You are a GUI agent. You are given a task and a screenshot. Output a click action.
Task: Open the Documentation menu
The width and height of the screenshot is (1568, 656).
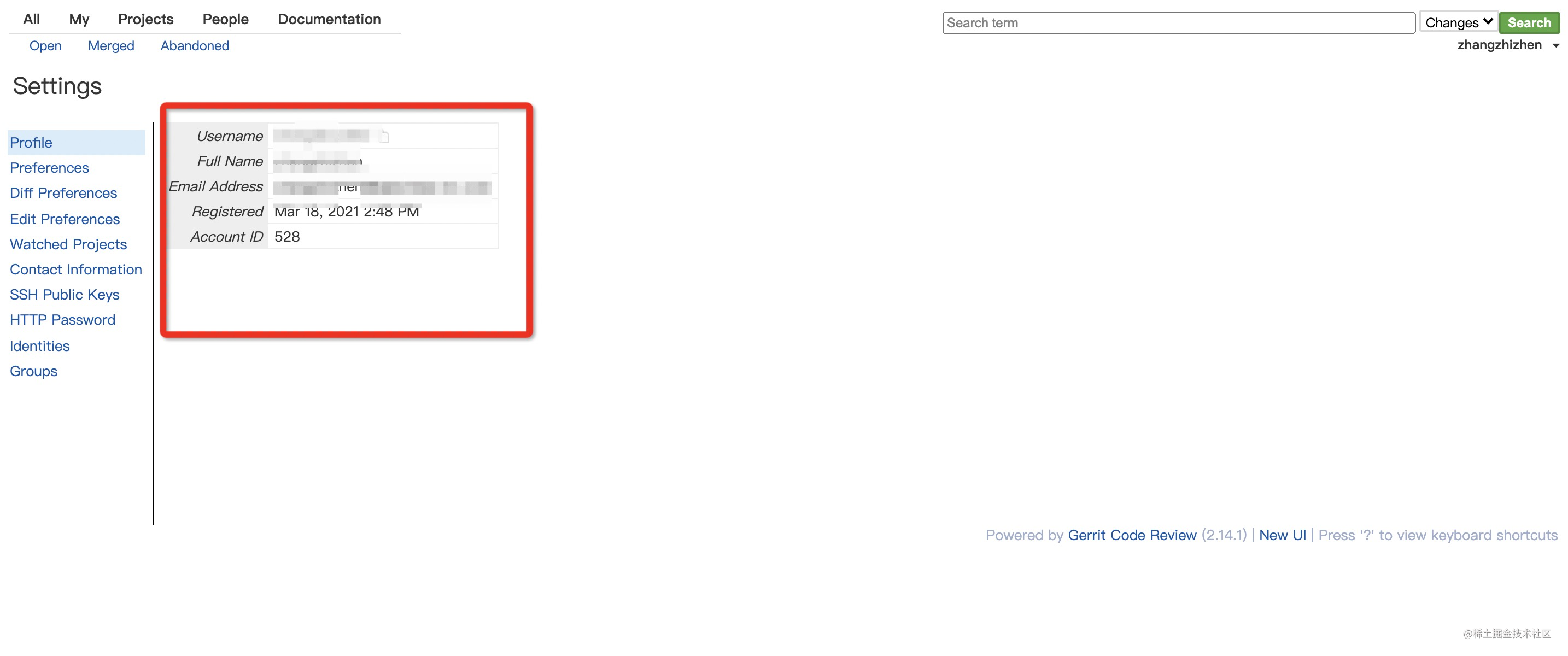coord(329,19)
